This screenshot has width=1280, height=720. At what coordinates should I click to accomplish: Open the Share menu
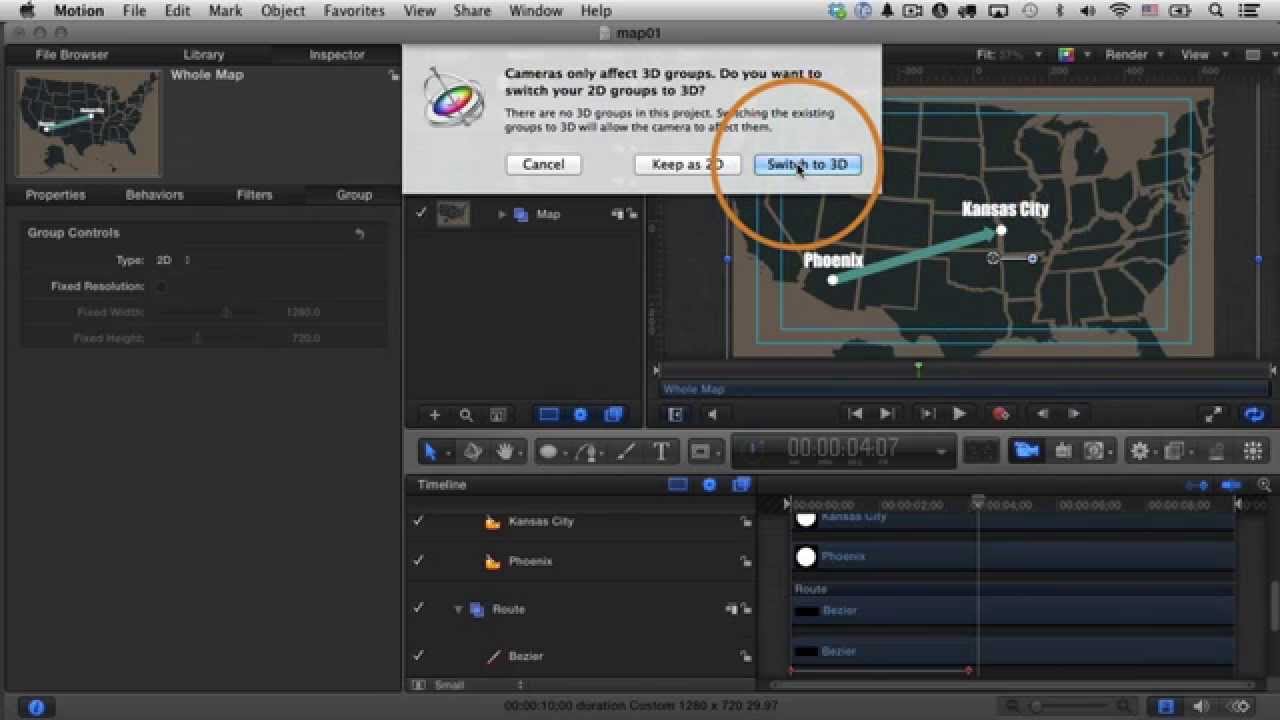[471, 11]
